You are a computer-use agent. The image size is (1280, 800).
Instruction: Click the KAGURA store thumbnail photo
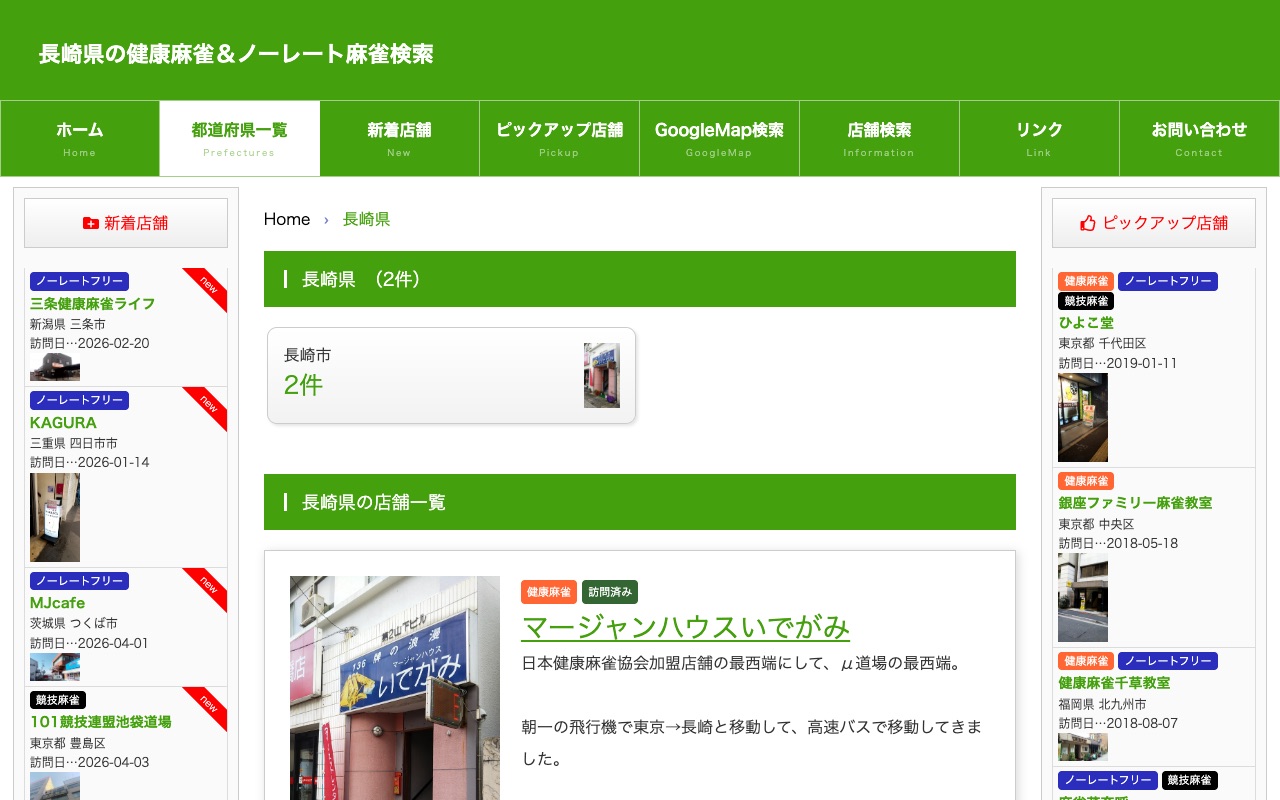click(x=55, y=517)
